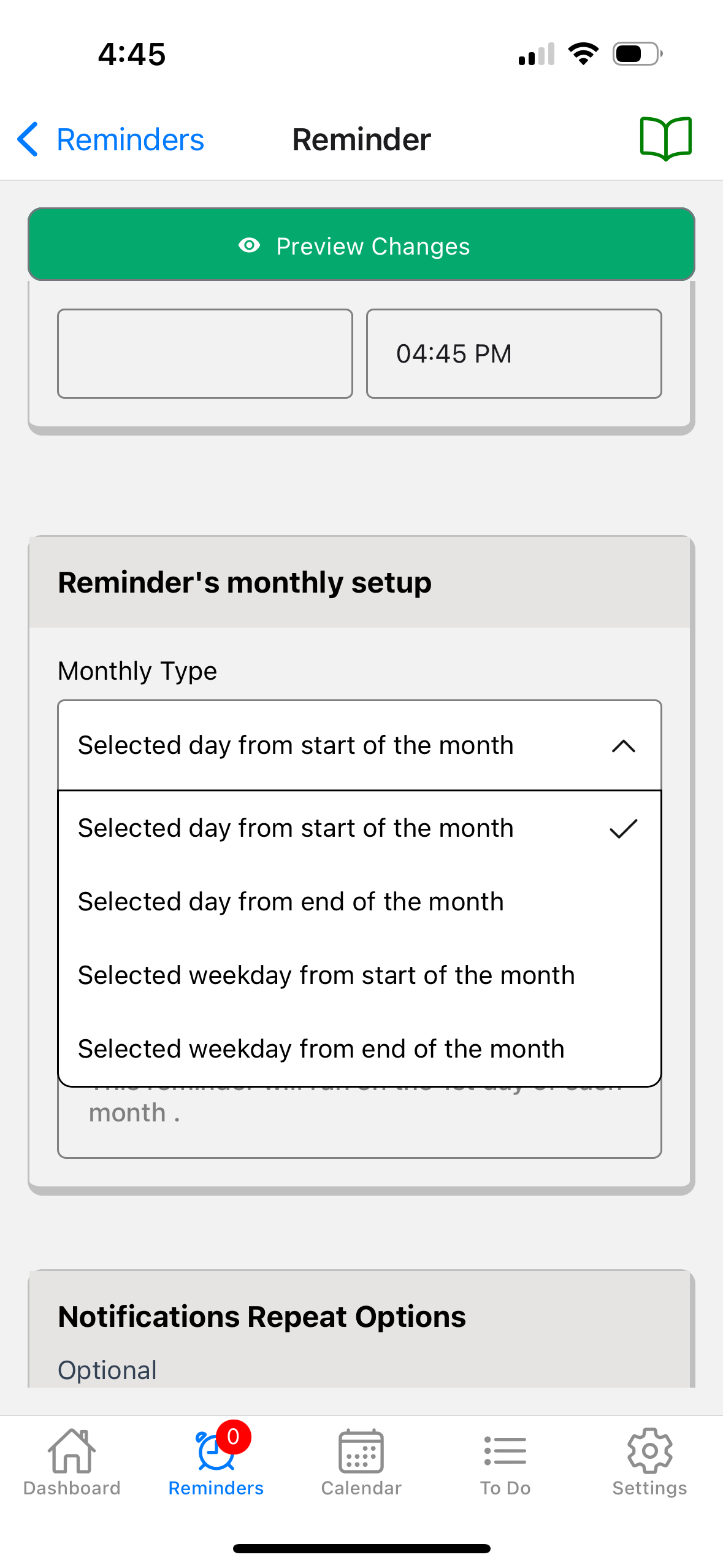This screenshot has height=1568, width=723.
Task: Open the Calendar tab icon
Action: (361, 1451)
